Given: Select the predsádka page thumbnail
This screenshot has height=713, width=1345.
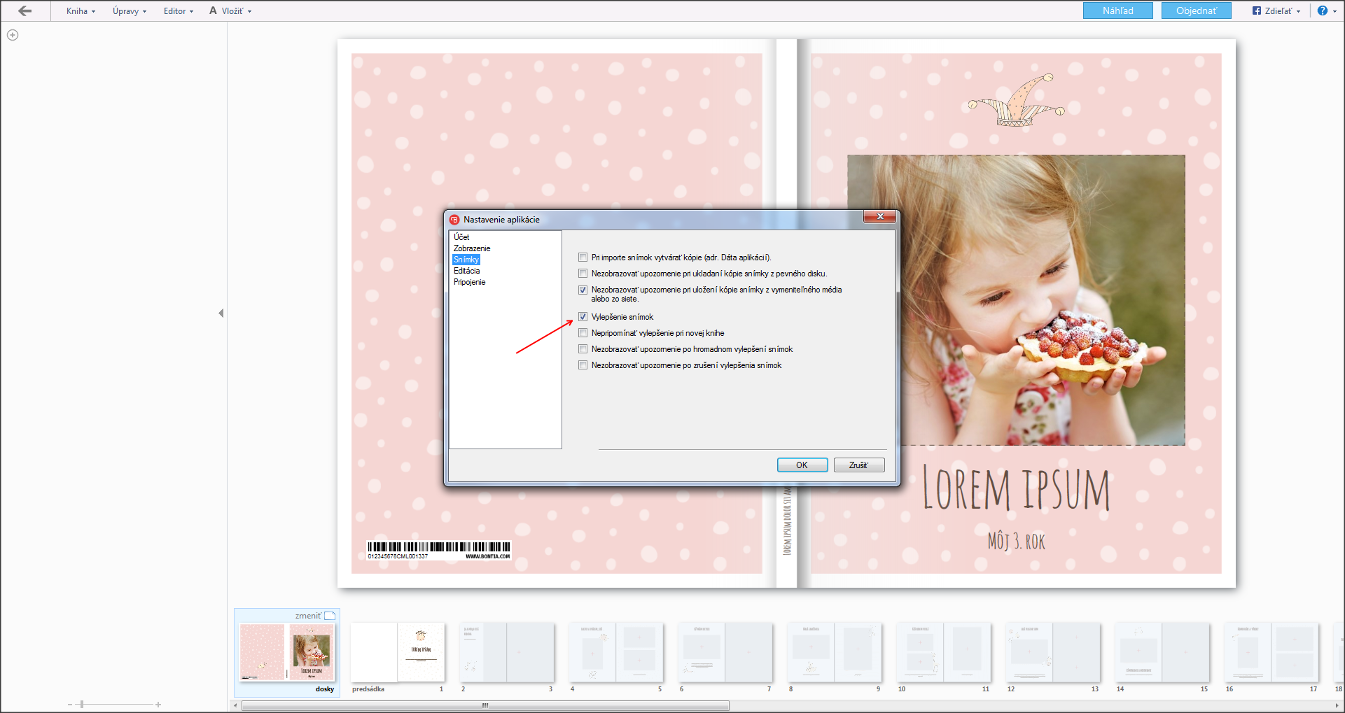Looking at the screenshot, I should pos(397,653).
